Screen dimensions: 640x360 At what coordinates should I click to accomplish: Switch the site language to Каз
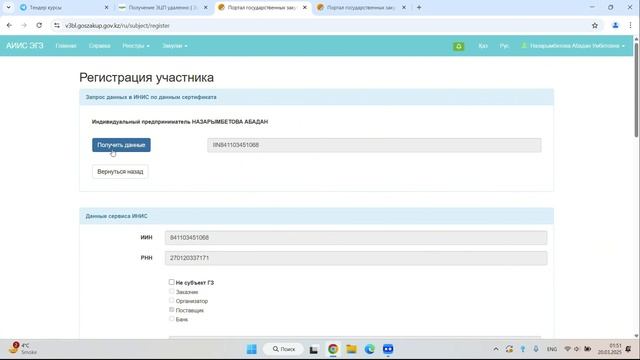[x=483, y=46]
